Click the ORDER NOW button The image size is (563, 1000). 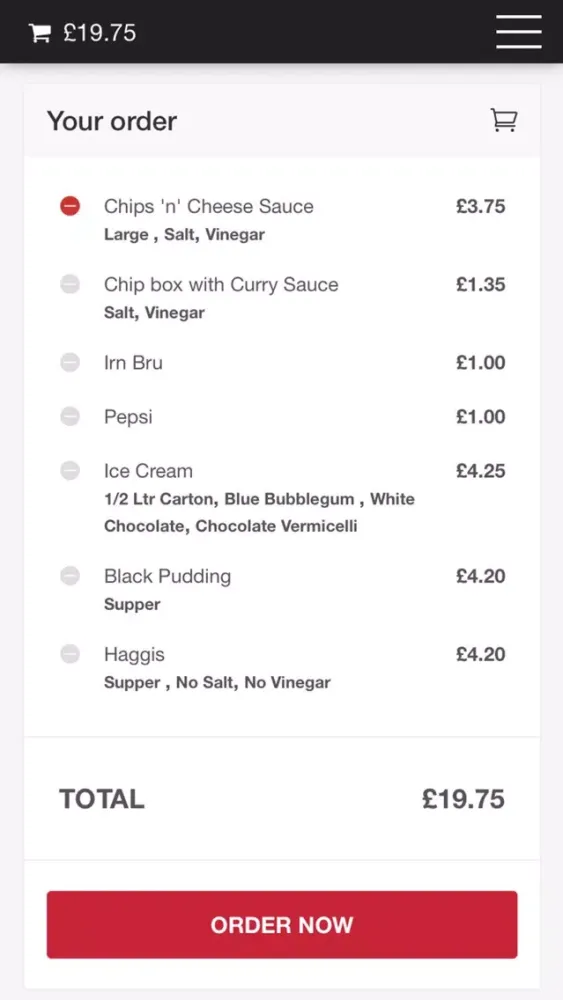pos(282,925)
